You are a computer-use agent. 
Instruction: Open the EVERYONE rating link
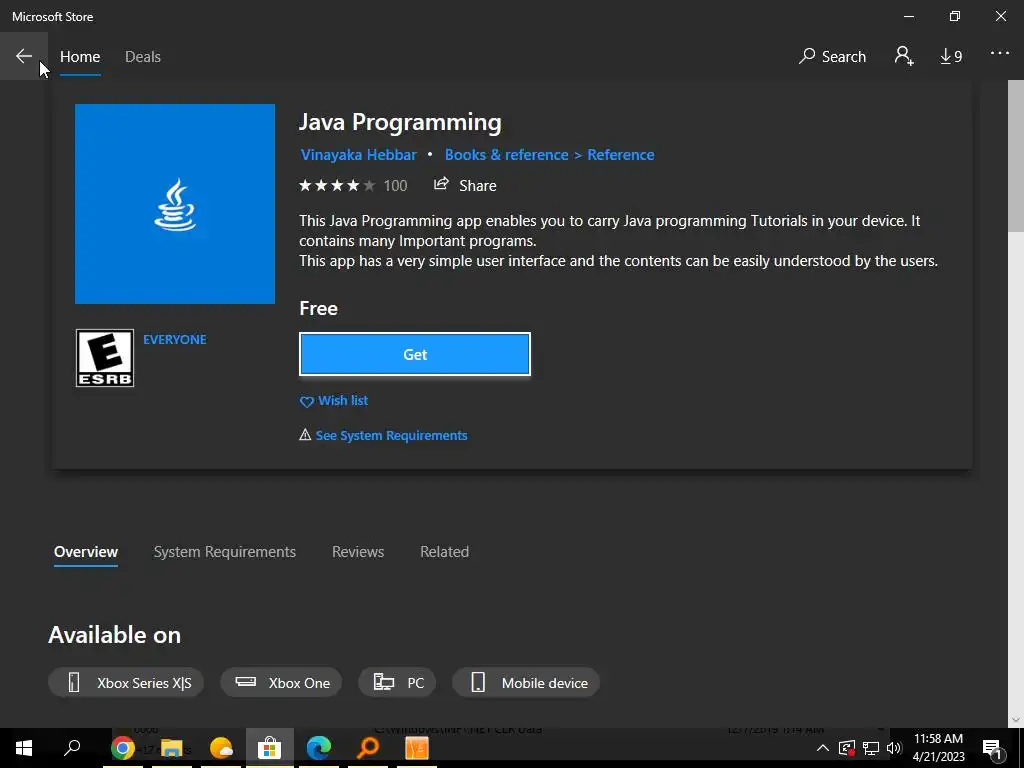[x=174, y=340]
